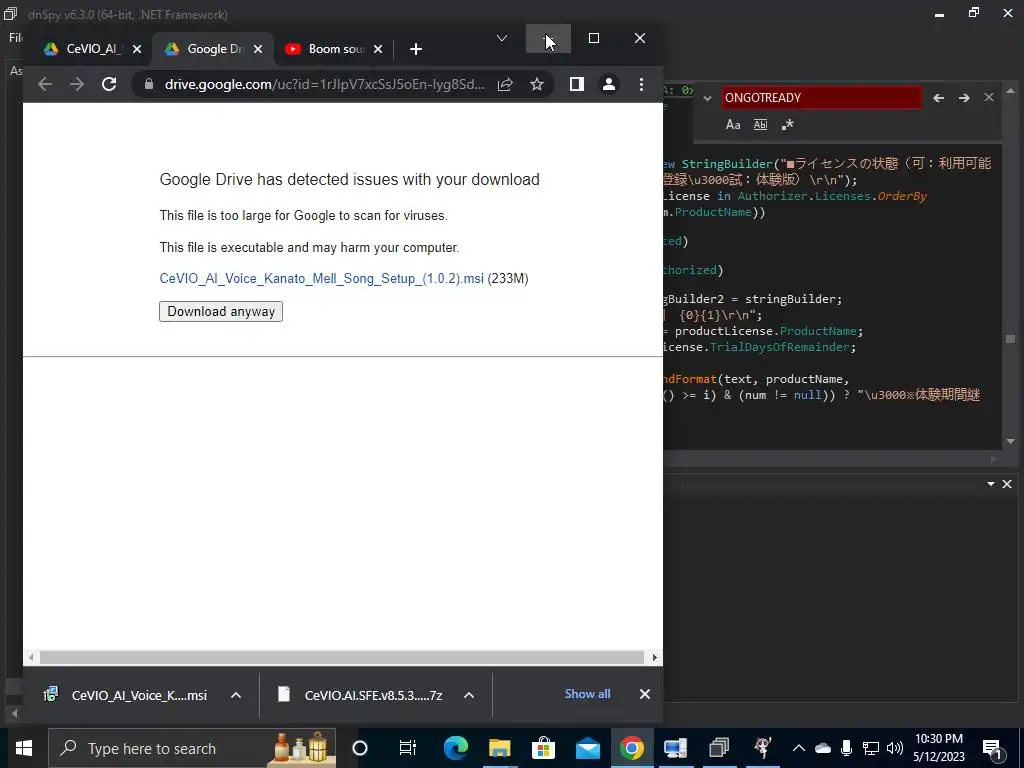Go forward in Chrome history
The width and height of the screenshot is (1024, 768).
[x=77, y=84]
